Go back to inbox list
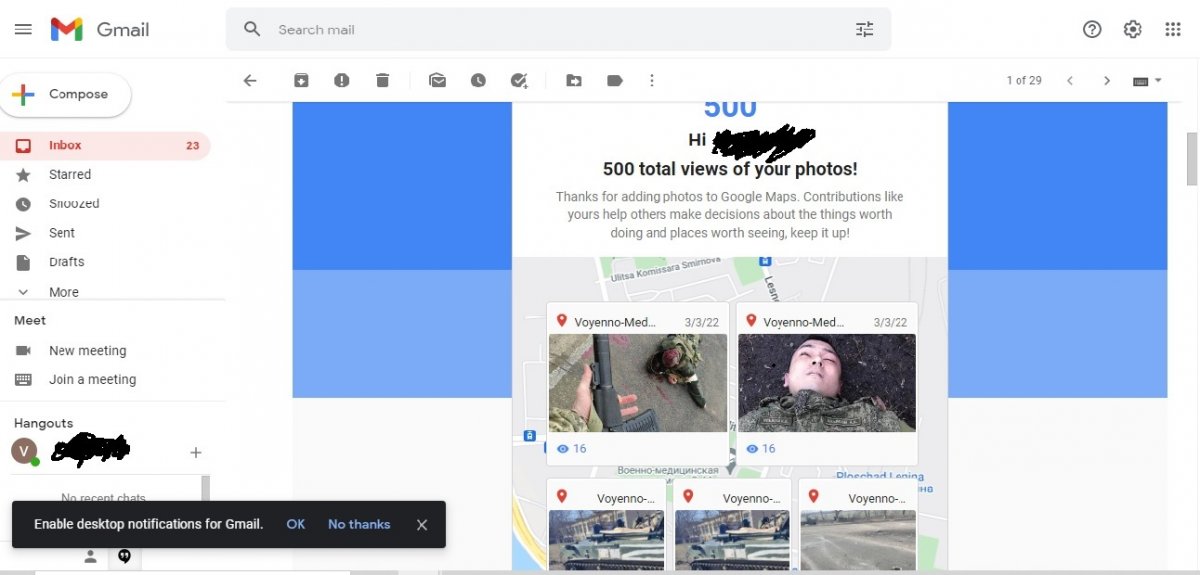 (250, 81)
